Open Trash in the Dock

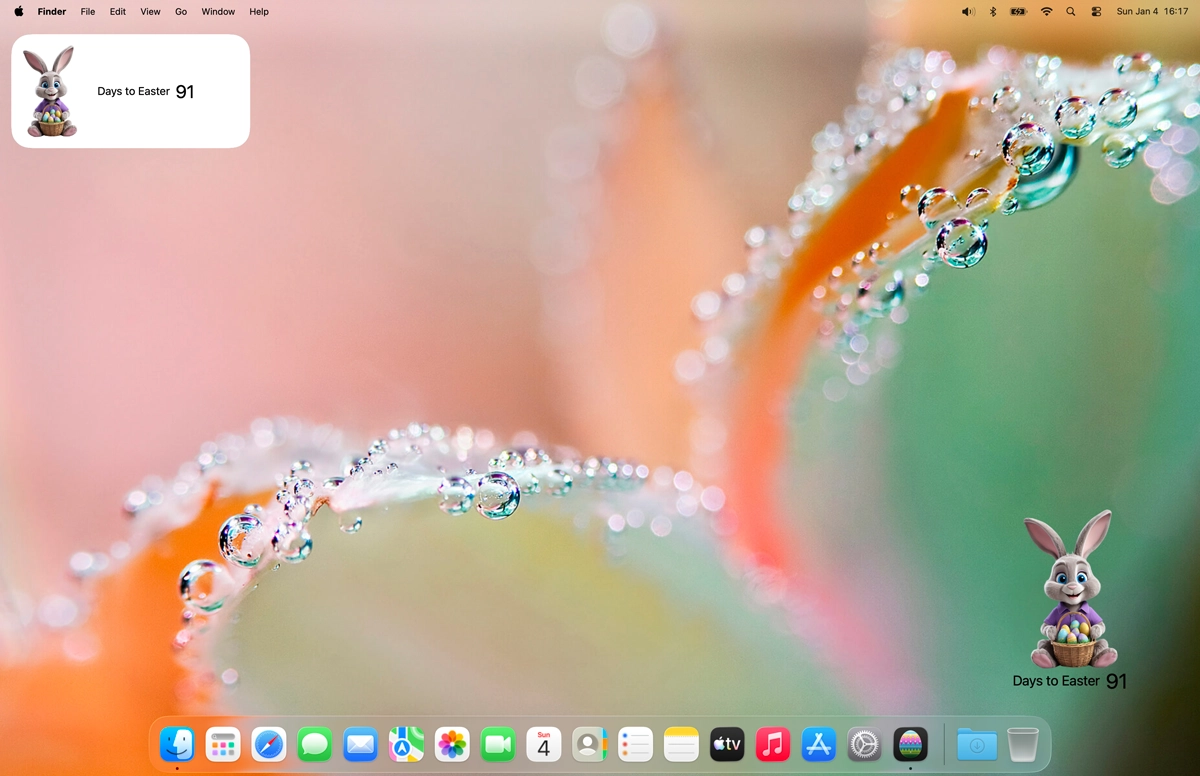click(x=1023, y=744)
